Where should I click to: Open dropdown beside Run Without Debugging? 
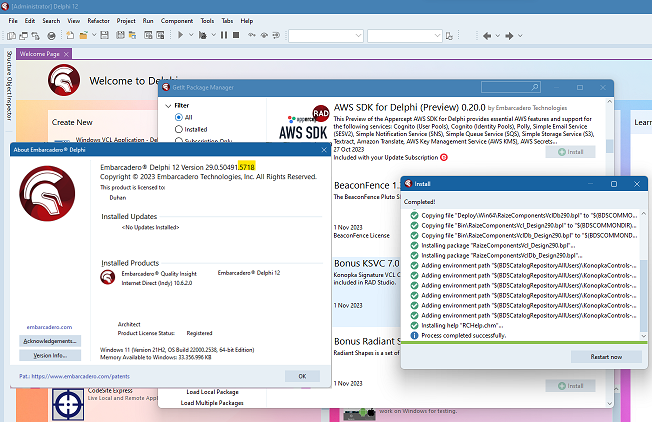(x=213, y=35)
